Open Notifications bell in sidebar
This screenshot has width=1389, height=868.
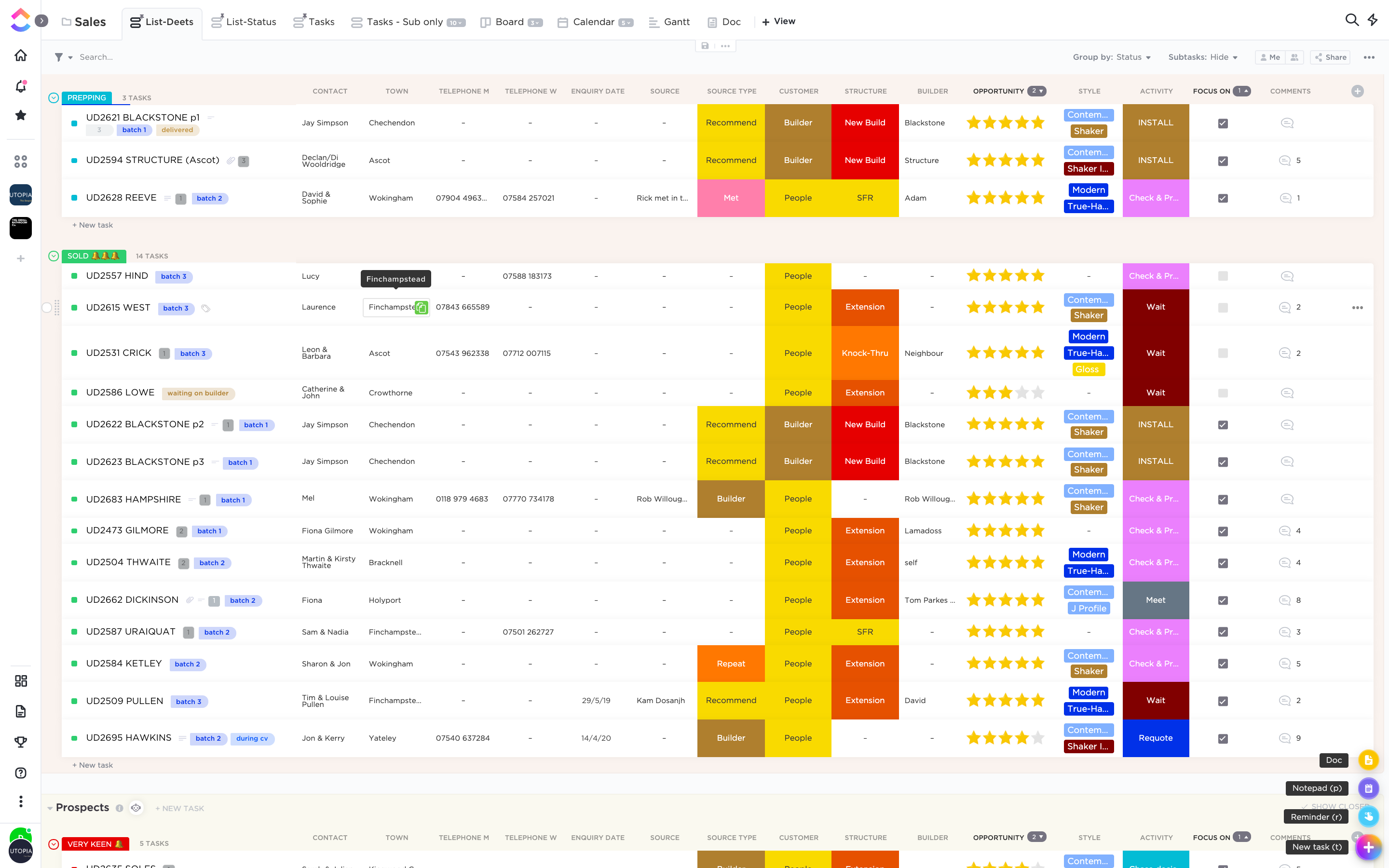tap(21, 86)
